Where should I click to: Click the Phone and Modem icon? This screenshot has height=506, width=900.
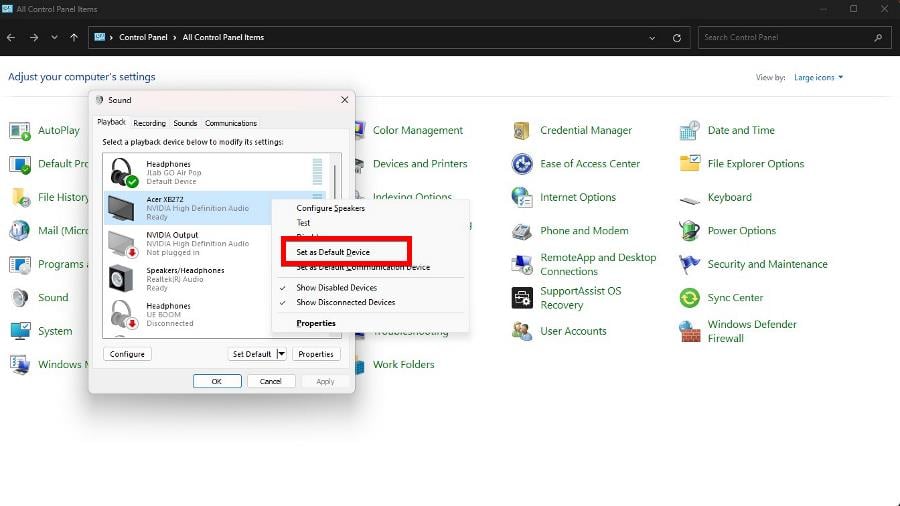tap(522, 231)
